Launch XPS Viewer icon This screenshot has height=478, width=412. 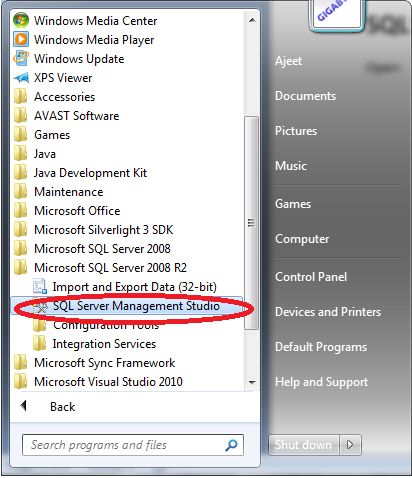pos(21,78)
